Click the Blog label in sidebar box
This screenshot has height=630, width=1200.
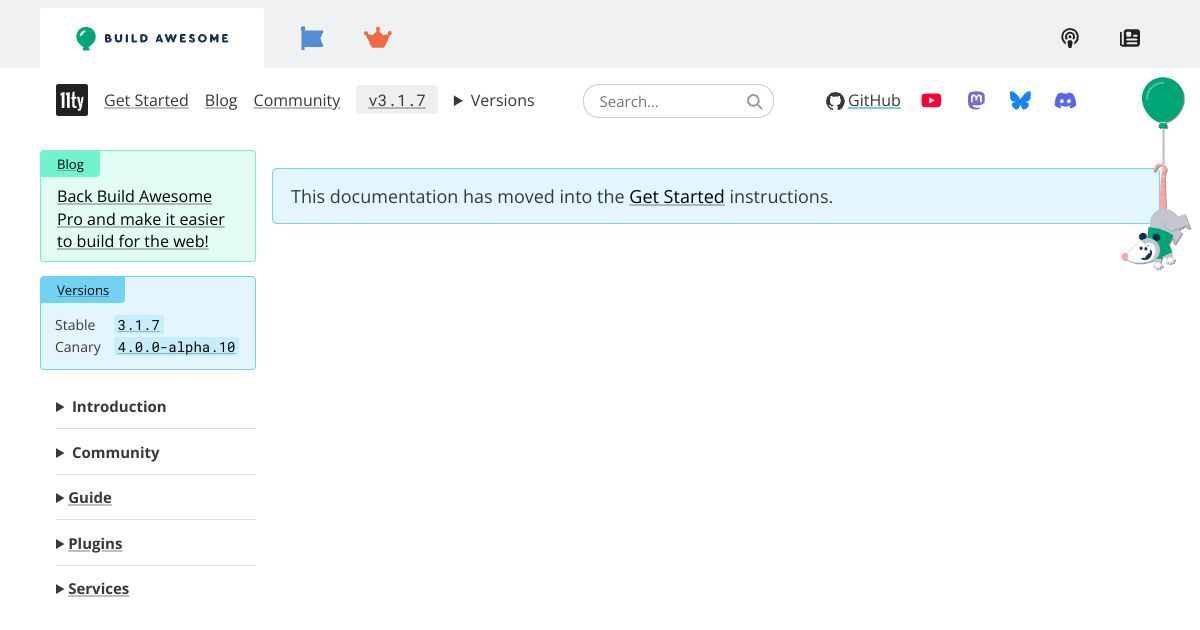click(x=70, y=164)
